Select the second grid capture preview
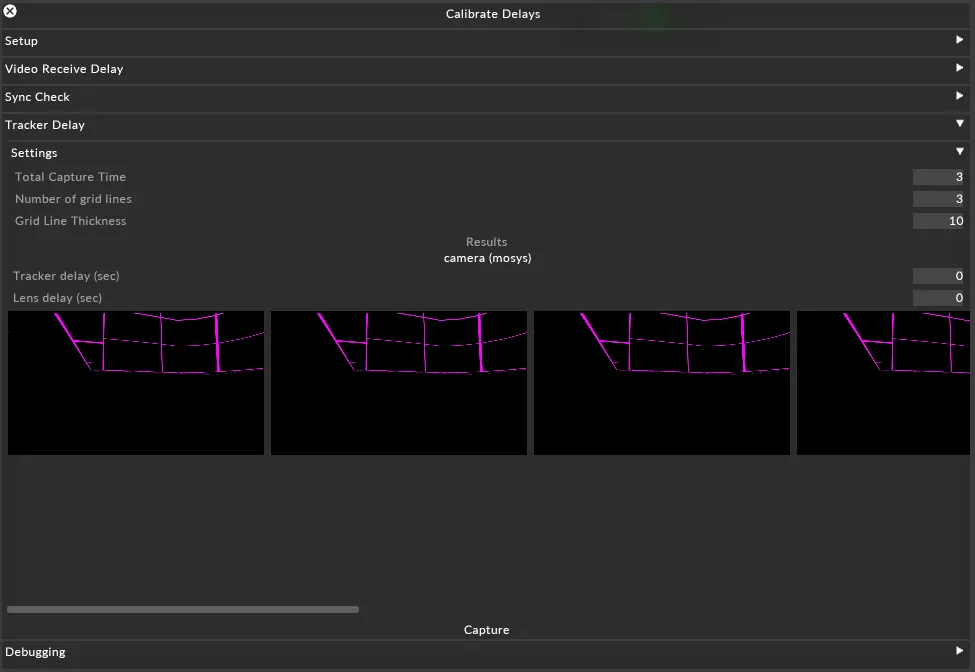Image resolution: width=975 pixels, height=672 pixels. tap(398, 382)
